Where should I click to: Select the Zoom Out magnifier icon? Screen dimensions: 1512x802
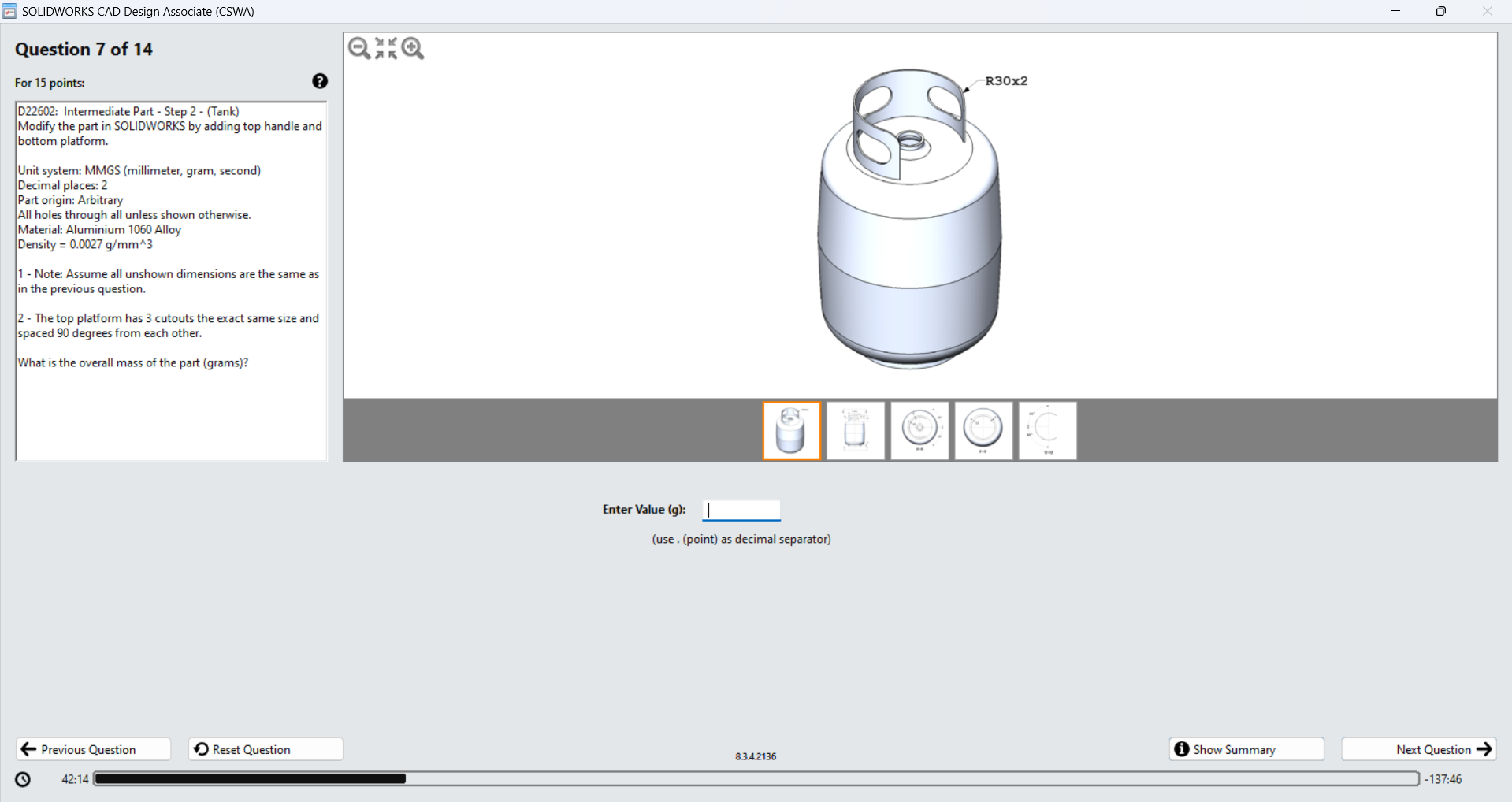359,48
